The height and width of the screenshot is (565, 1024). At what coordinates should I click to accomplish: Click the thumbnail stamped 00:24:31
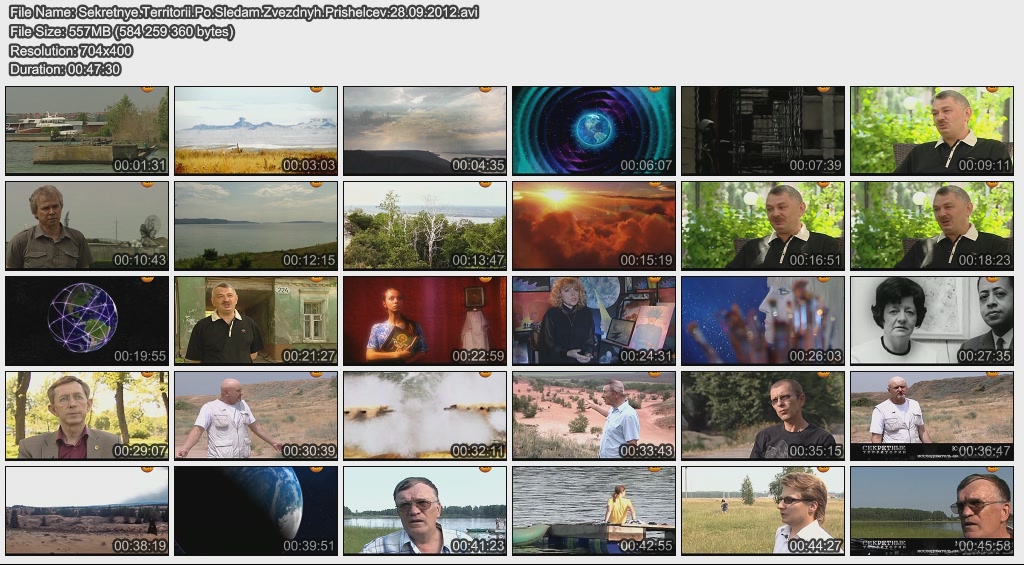tap(594, 321)
